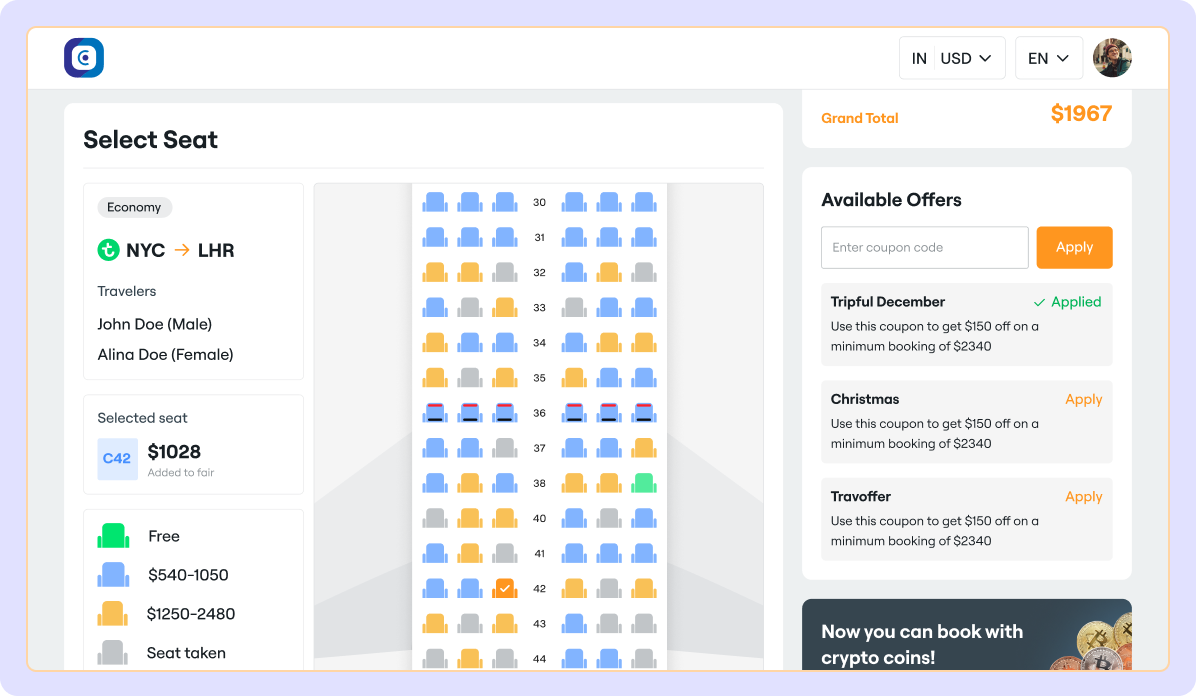Apply the Christmas coupon offer
Image resolution: width=1196 pixels, height=696 pixels.
1084,399
